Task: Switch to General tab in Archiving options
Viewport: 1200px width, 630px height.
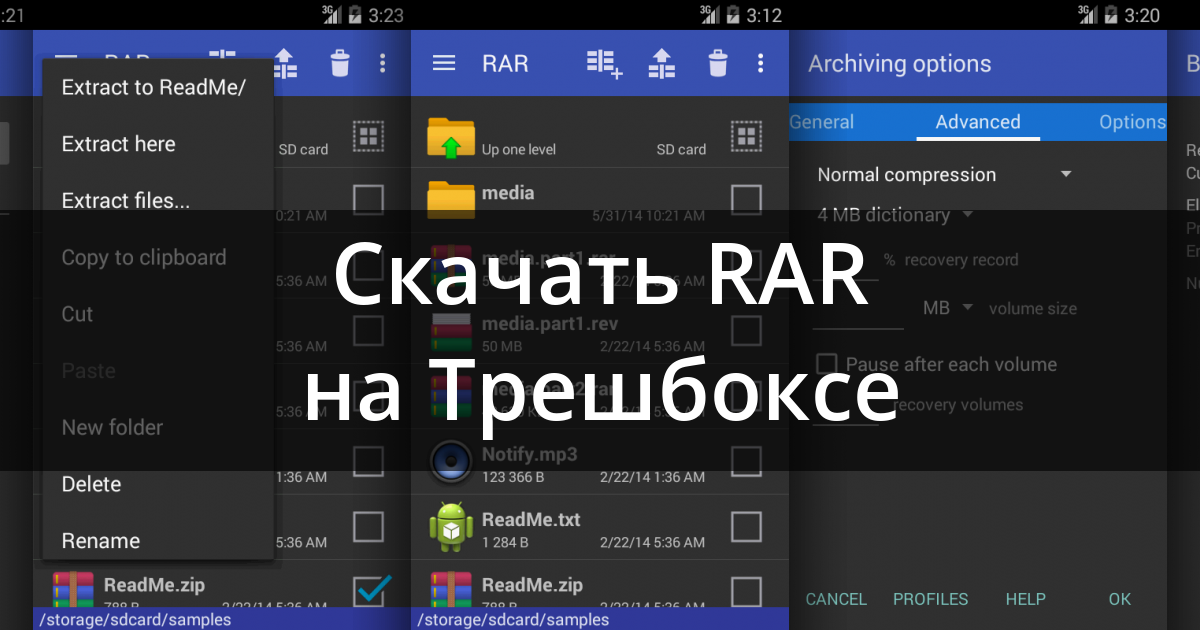Action: click(821, 122)
